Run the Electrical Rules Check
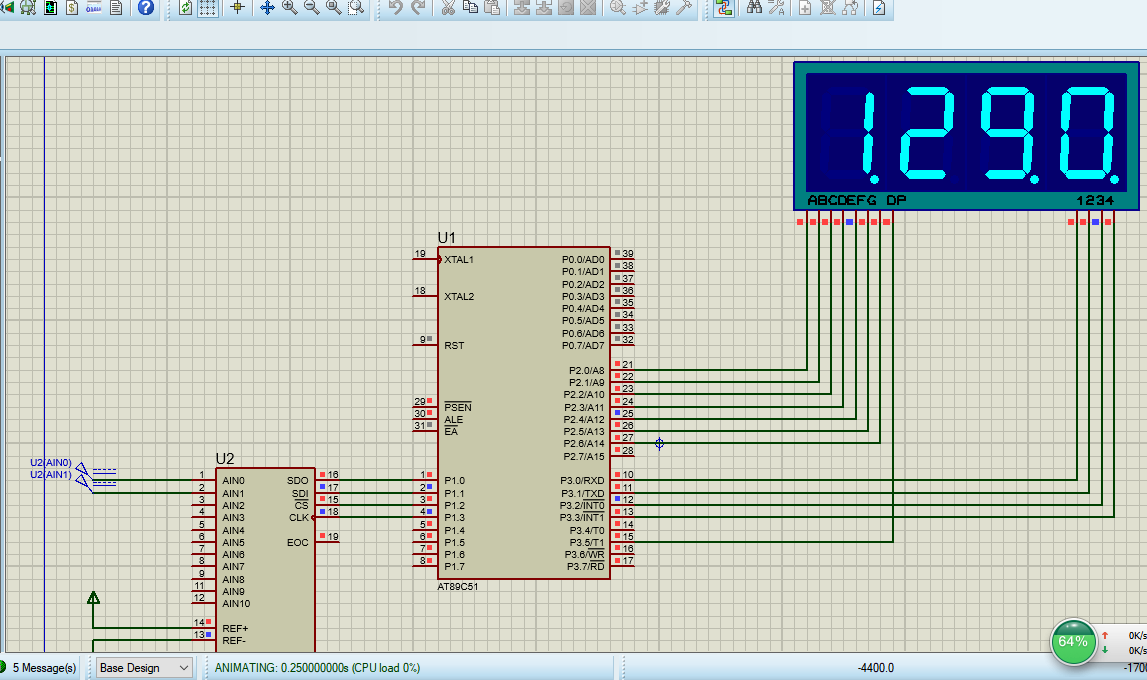Image resolution: width=1147 pixels, height=680 pixels. pyautogui.click(x=879, y=8)
